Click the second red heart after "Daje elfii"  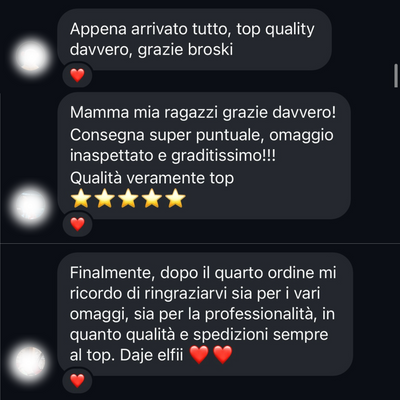[222, 354]
